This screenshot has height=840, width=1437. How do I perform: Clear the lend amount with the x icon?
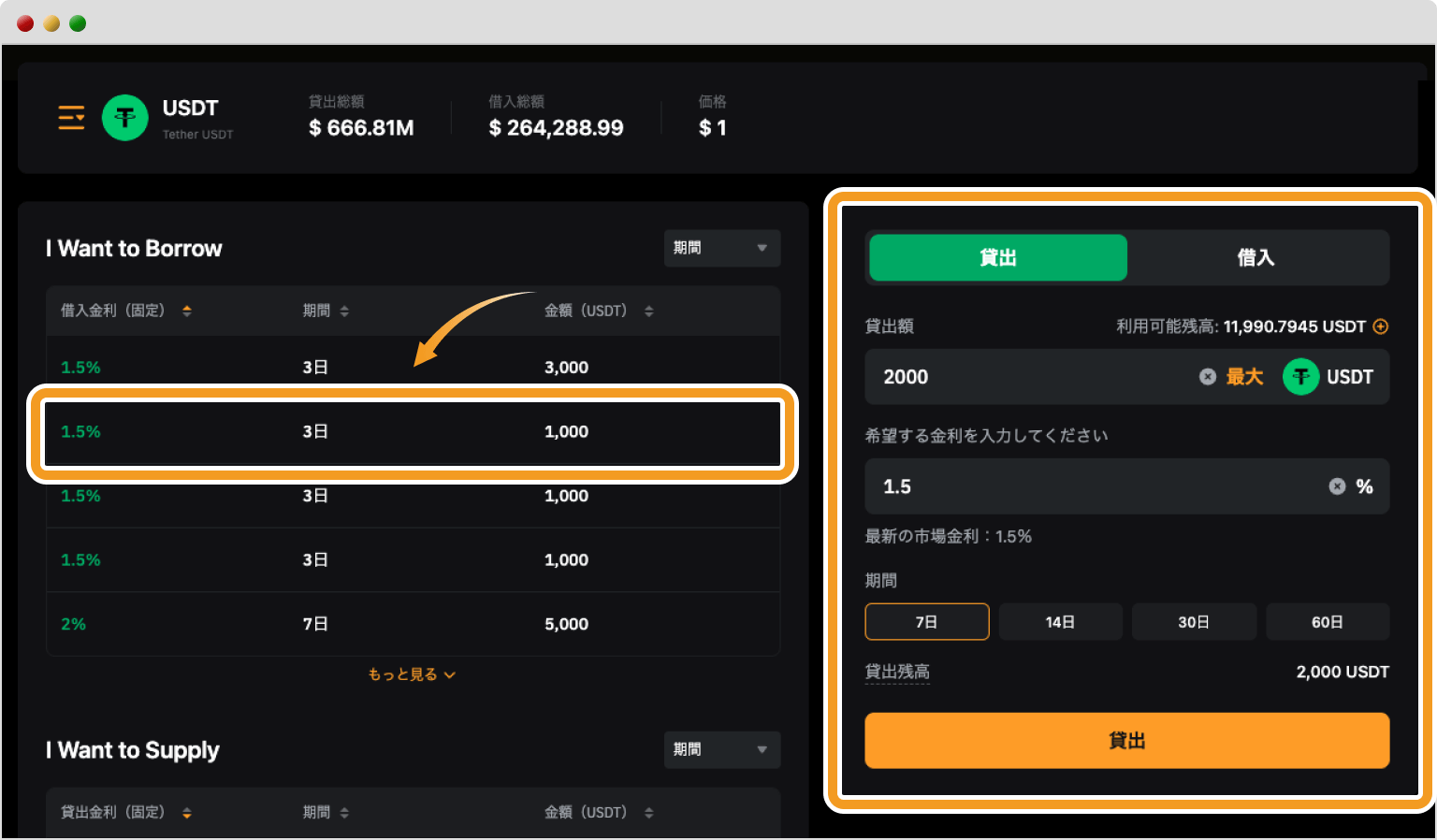coord(1208,376)
